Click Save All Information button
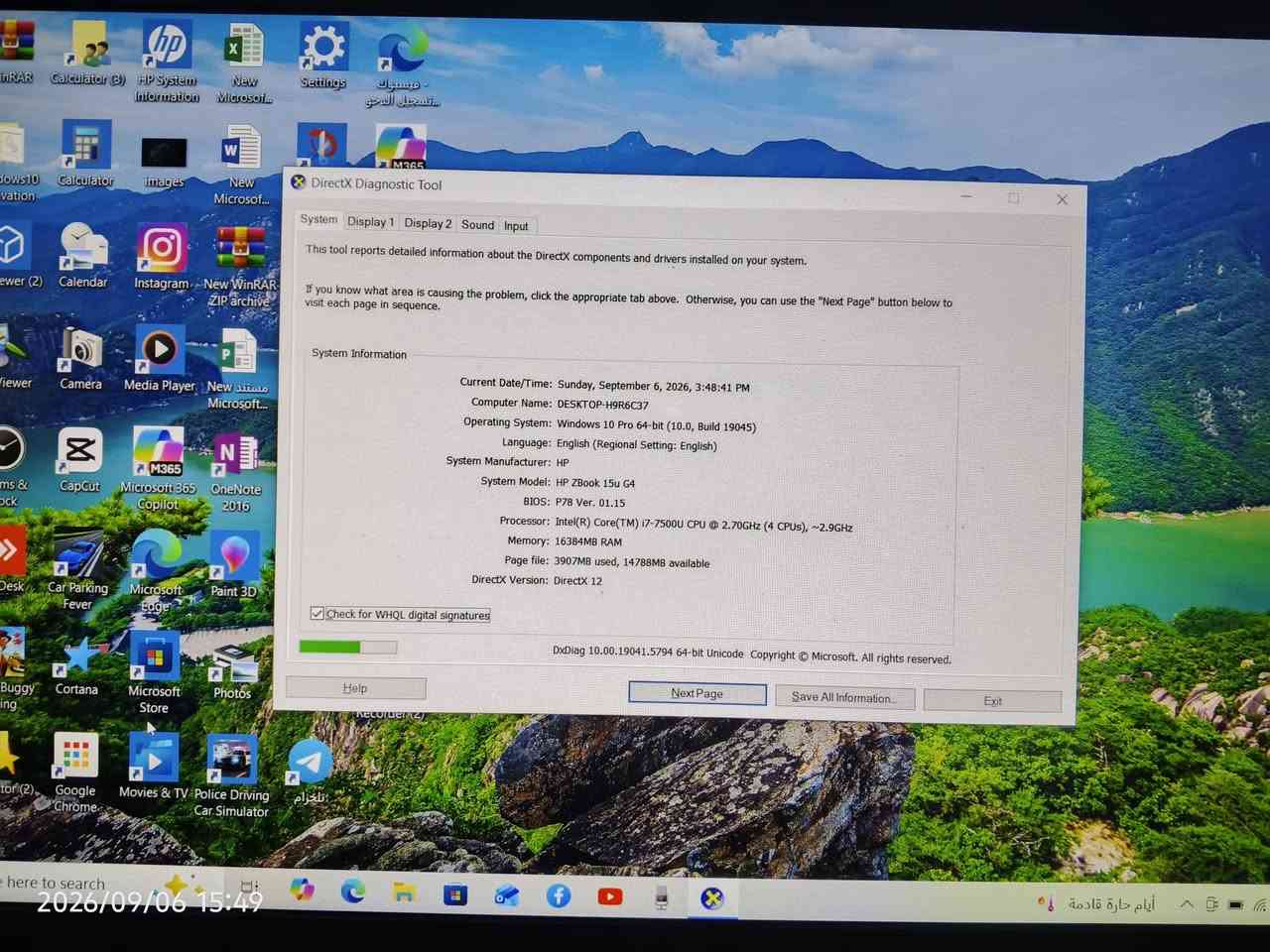1270x952 pixels. [843, 697]
